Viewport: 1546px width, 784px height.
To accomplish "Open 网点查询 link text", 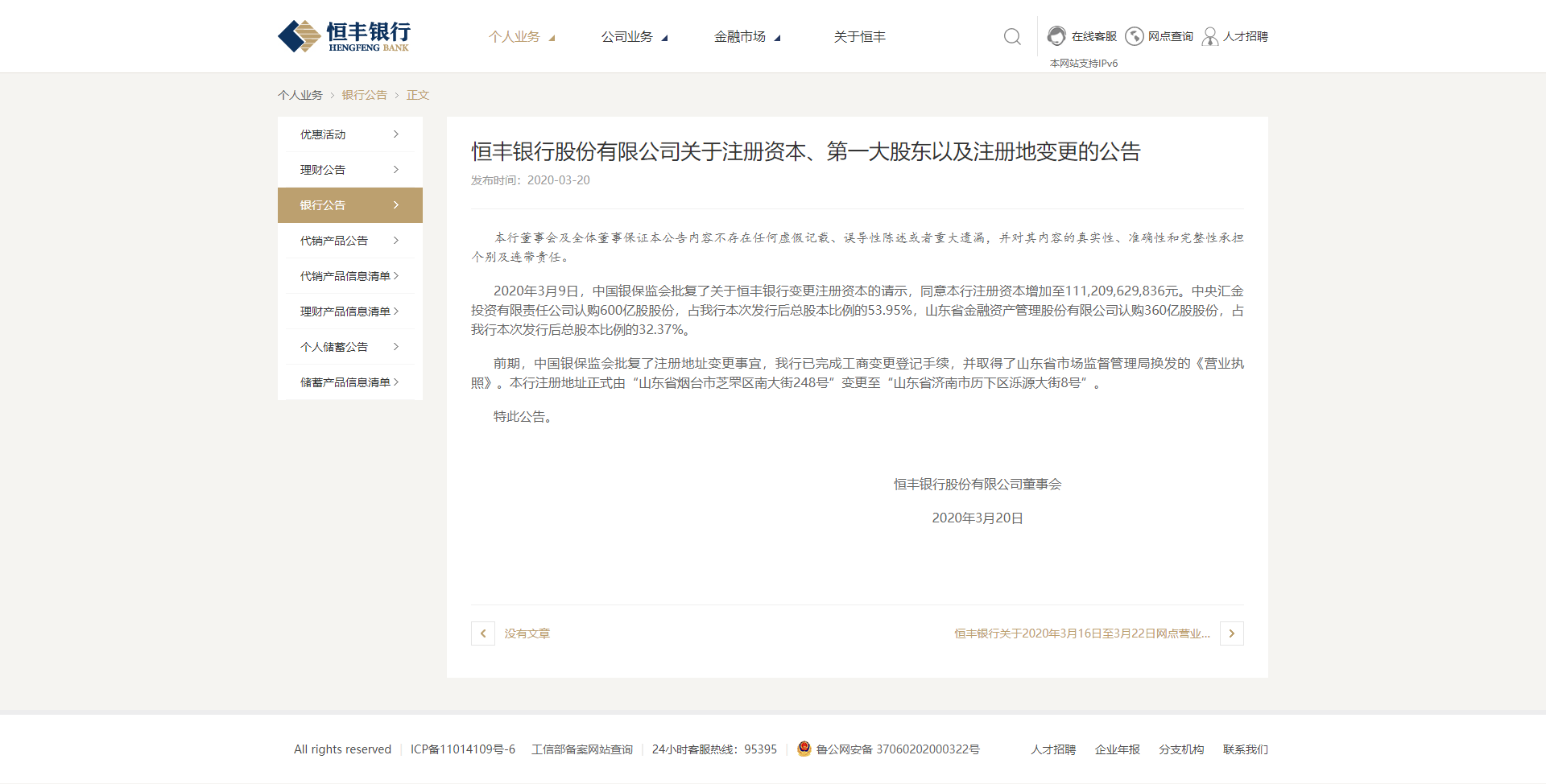I will [x=1171, y=36].
